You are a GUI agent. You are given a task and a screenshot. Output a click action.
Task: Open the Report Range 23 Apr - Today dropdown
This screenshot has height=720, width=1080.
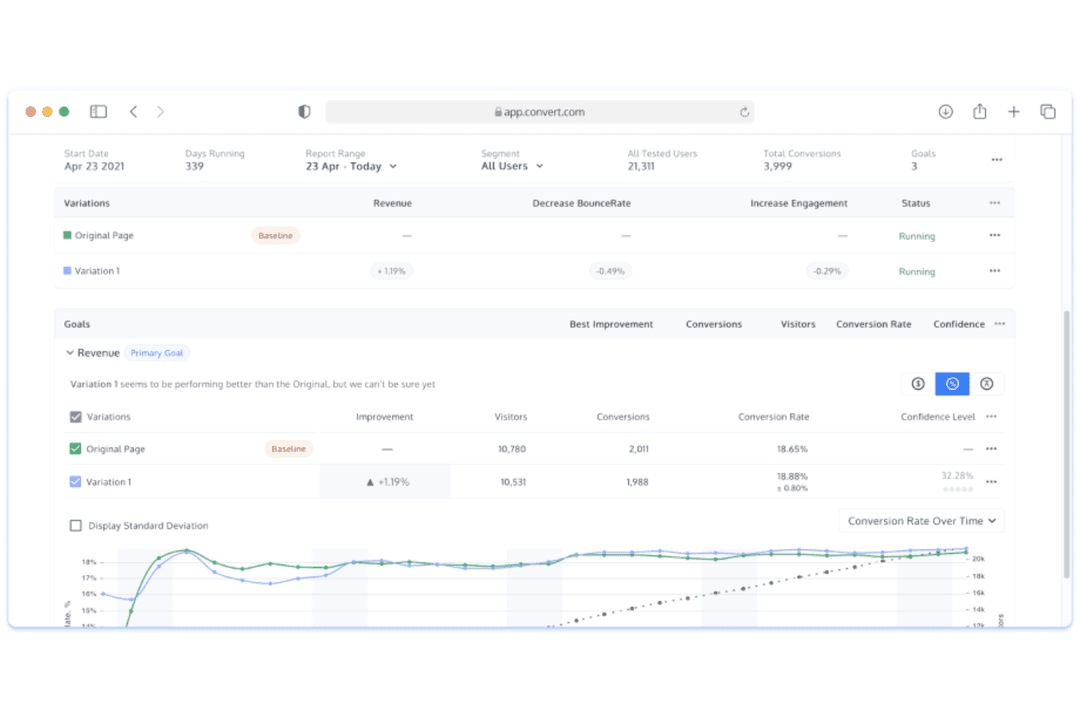351,166
